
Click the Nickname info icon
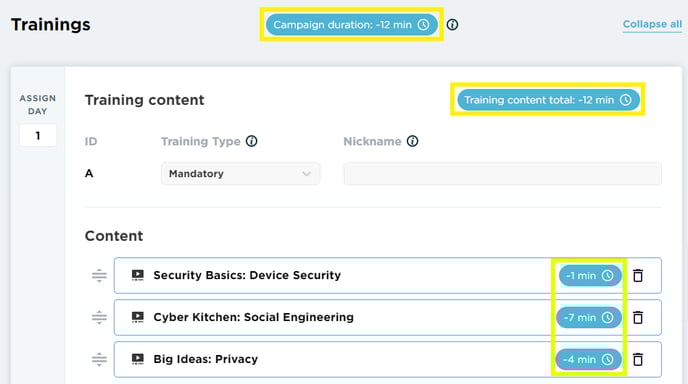412,141
